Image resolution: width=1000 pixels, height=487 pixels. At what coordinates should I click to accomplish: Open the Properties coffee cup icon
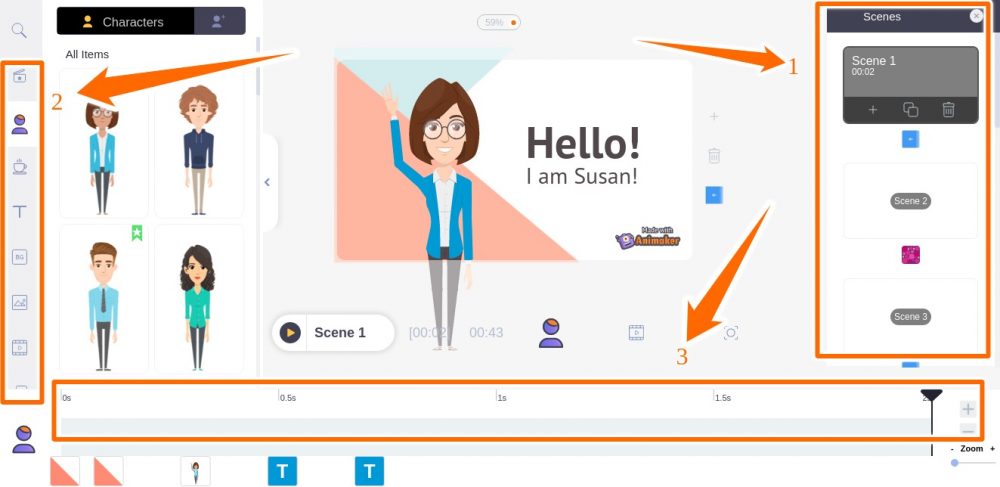[x=20, y=166]
